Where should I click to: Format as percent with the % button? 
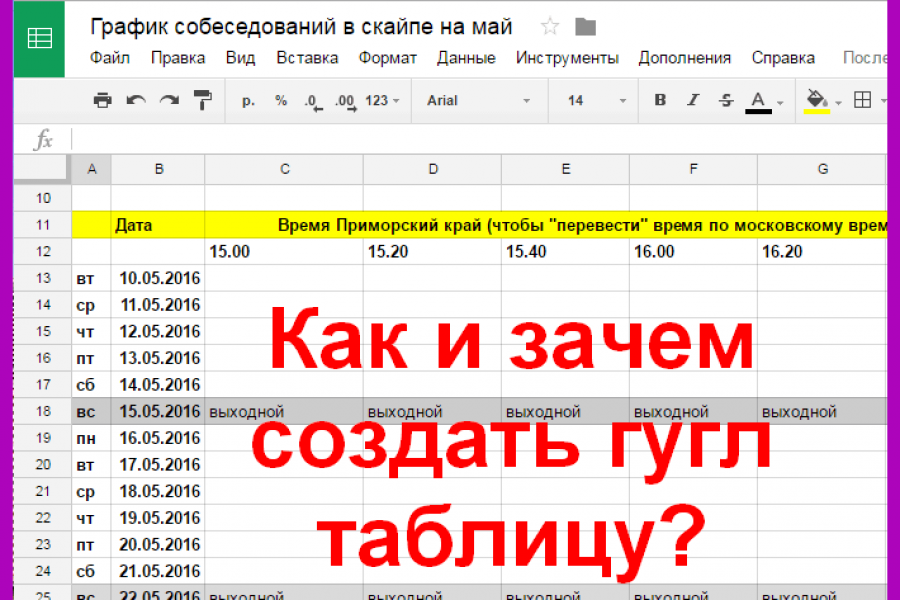(281, 100)
